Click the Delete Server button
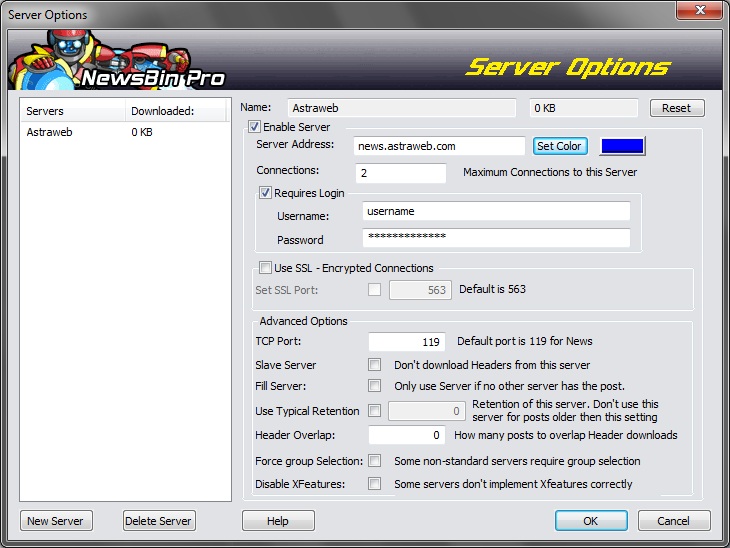The width and height of the screenshot is (730, 548). 159,521
